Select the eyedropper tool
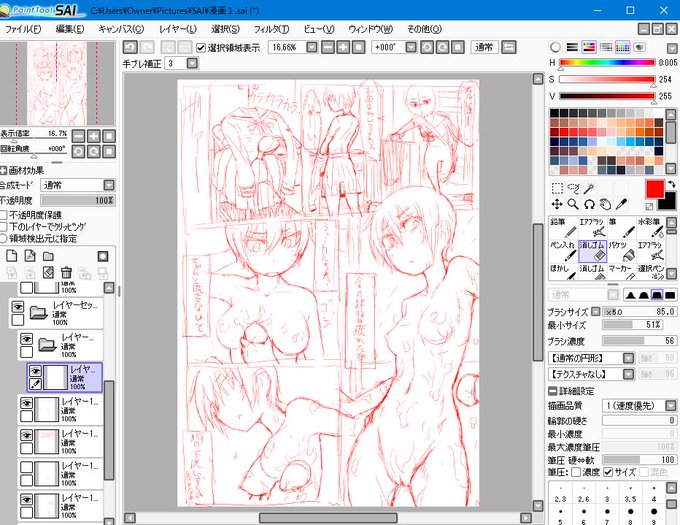 pos(621,204)
